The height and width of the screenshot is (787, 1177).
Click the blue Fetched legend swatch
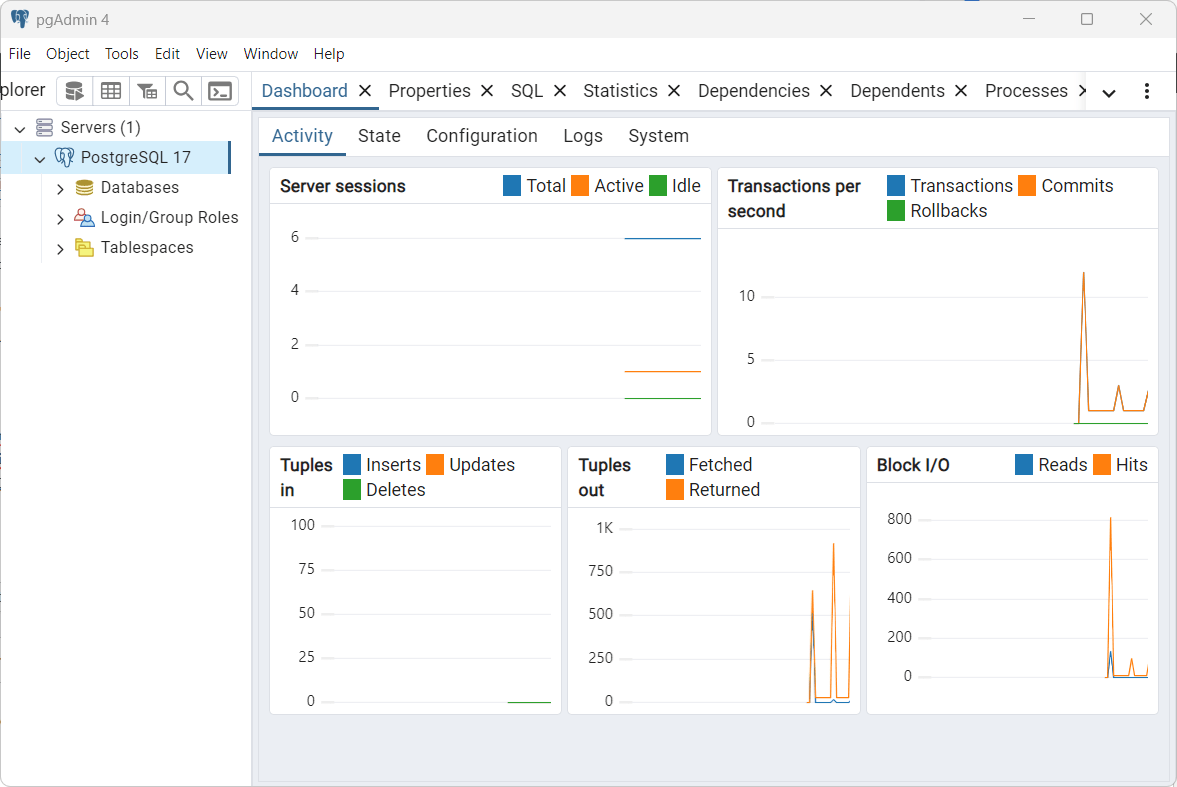tap(675, 465)
